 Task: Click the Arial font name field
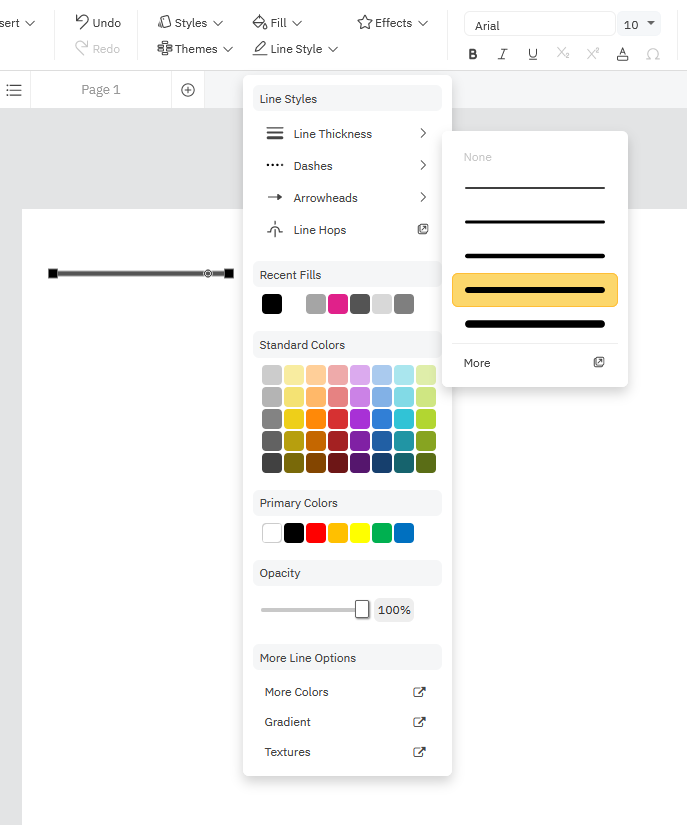[x=539, y=25]
